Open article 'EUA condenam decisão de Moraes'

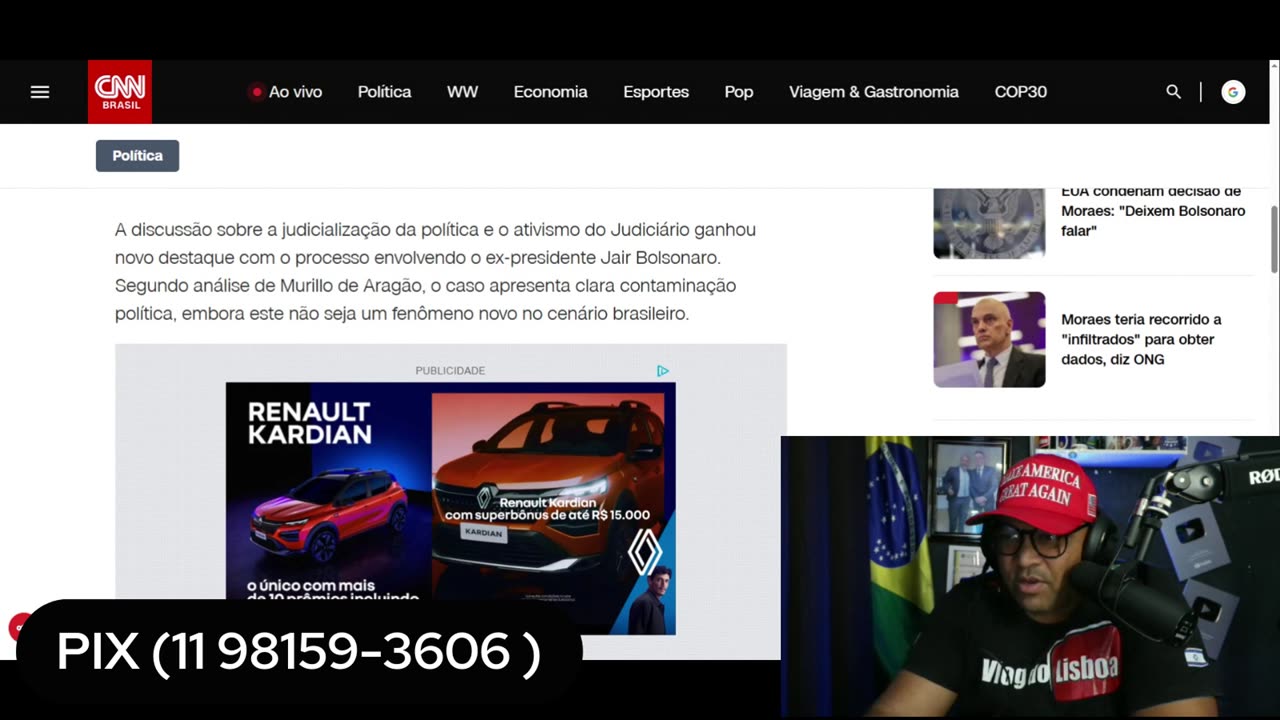click(x=1153, y=211)
